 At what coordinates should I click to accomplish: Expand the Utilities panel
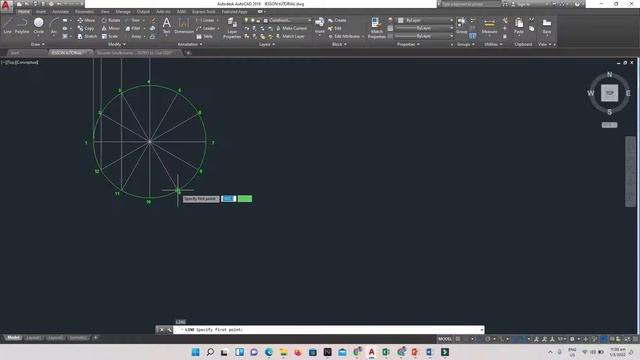click(493, 44)
